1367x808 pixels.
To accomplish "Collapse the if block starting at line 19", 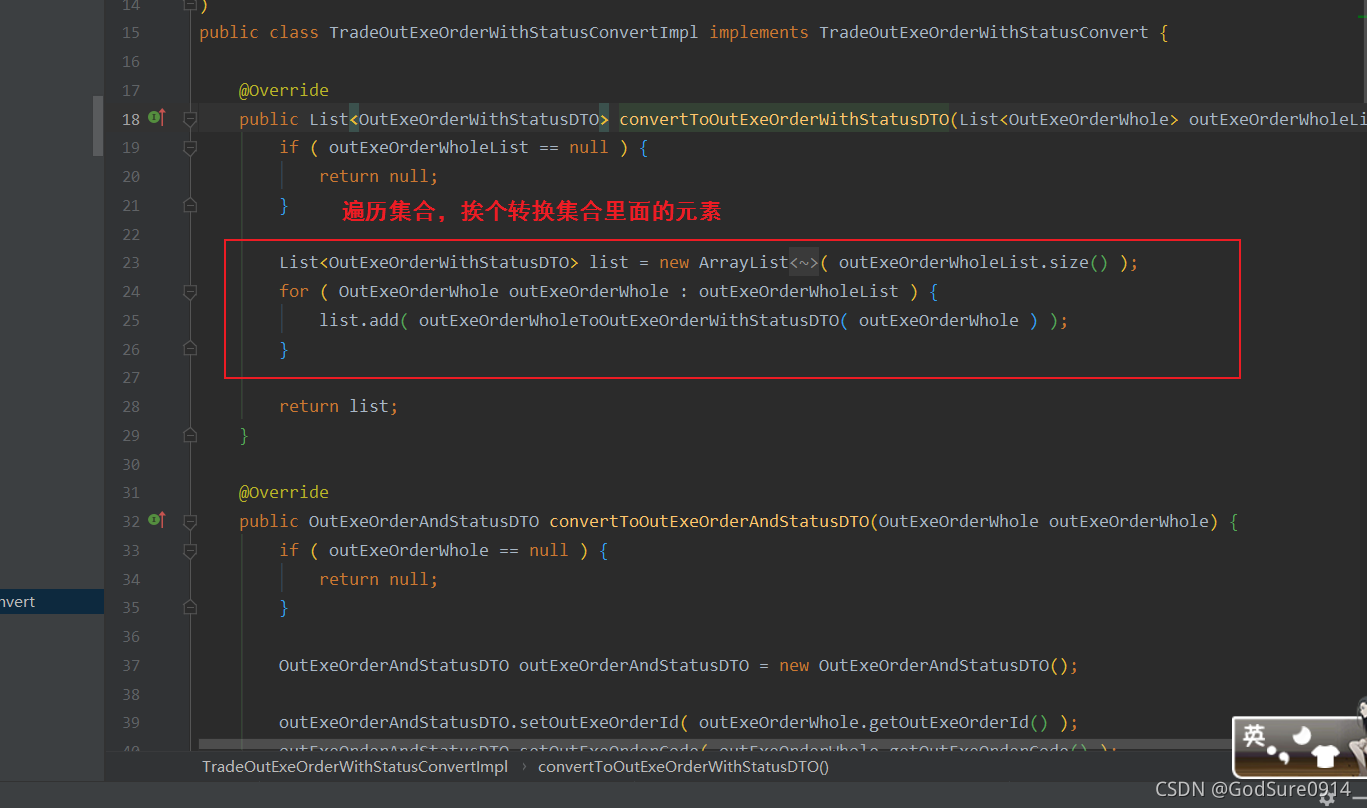I will tap(190, 147).
